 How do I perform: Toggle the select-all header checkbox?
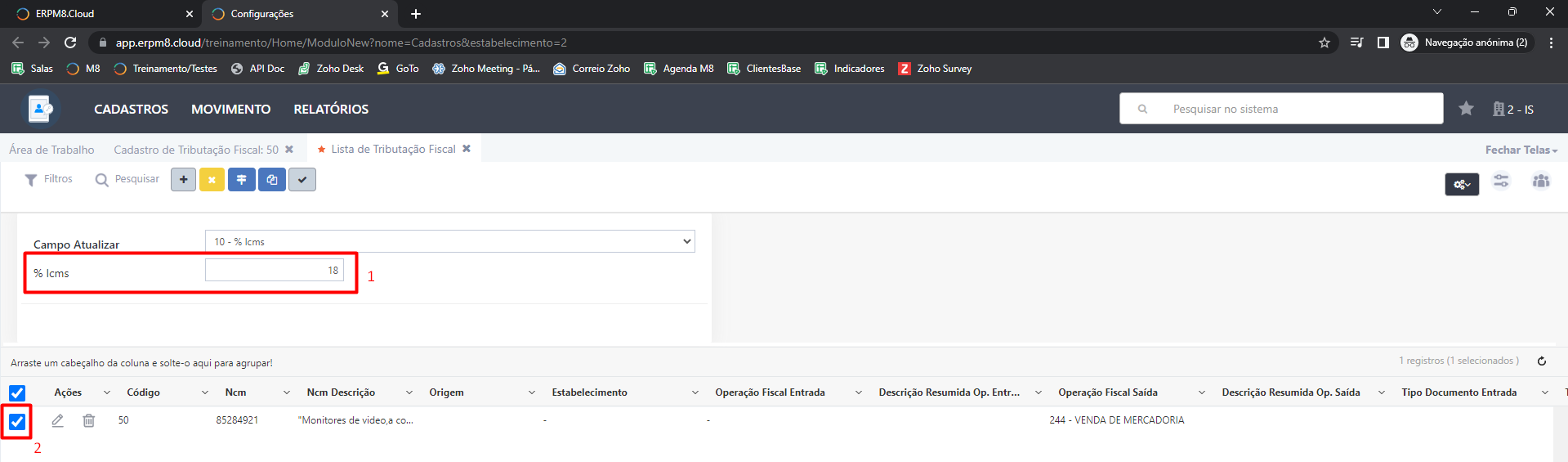(x=17, y=393)
